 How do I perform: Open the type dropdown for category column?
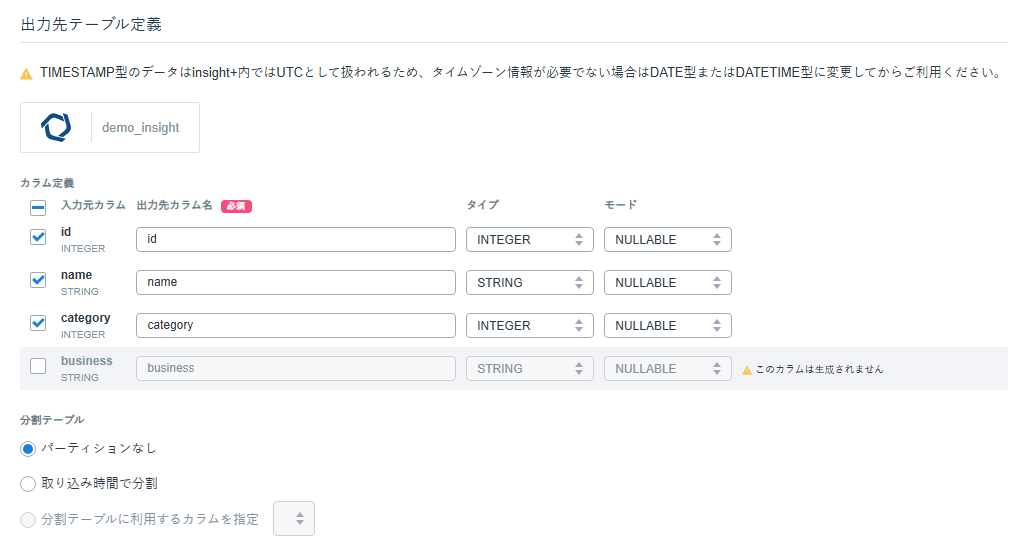[x=530, y=325]
